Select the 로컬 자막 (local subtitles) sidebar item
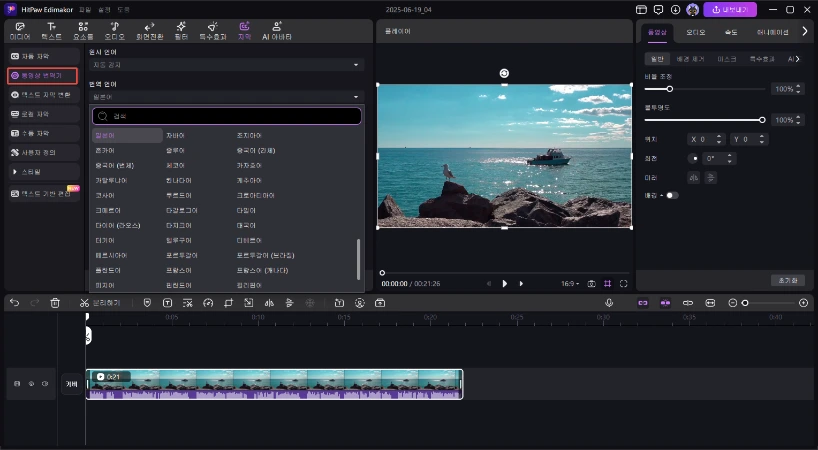Image resolution: width=818 pixels, height=450 pixels. [43, 114]
